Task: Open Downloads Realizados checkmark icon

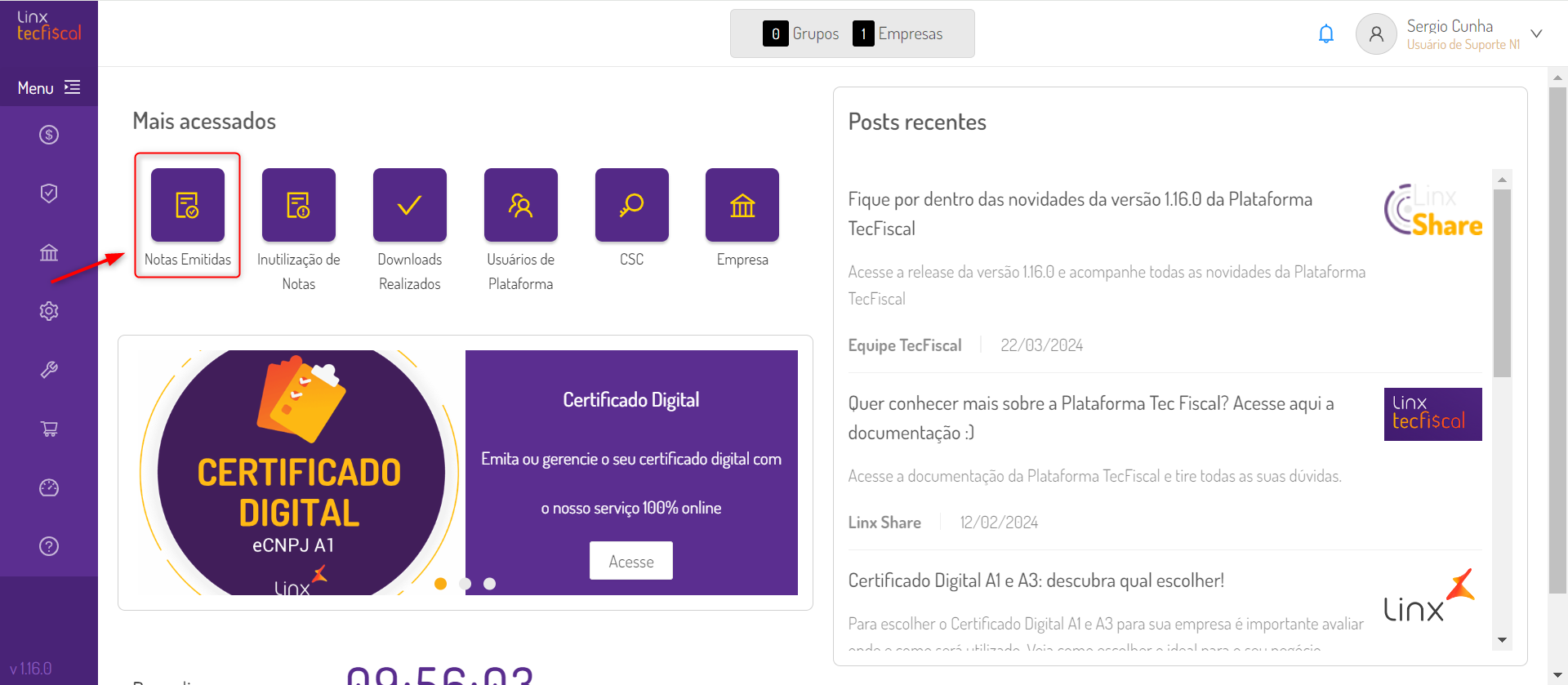Action: point(410,205)
